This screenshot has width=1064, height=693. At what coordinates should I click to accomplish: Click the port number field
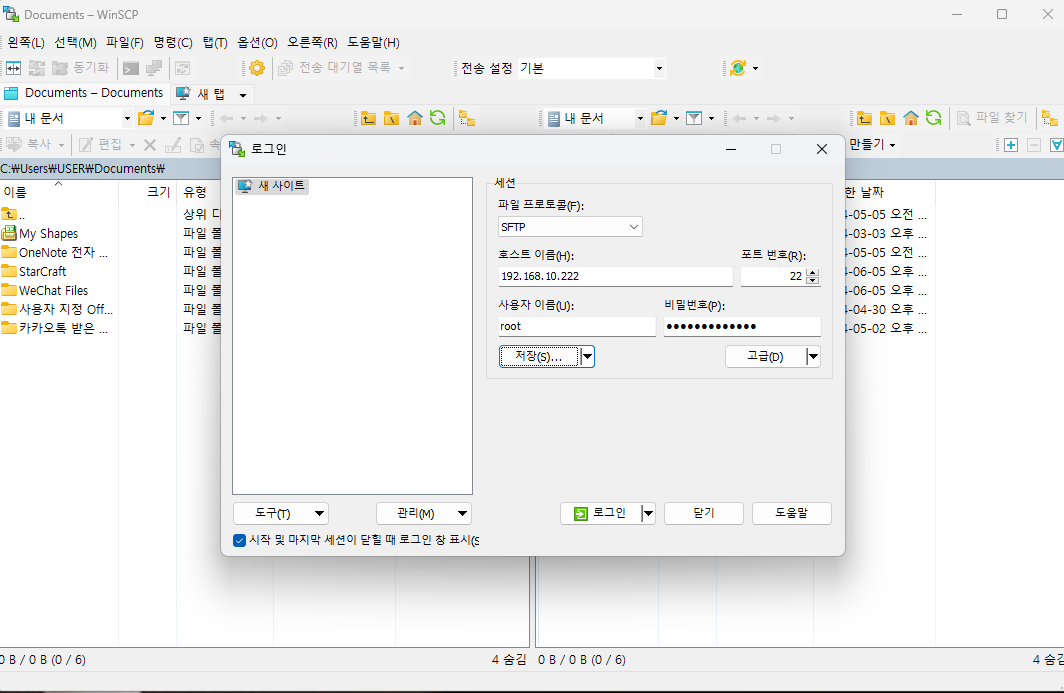pyautogui.click(x=773, y=276)
